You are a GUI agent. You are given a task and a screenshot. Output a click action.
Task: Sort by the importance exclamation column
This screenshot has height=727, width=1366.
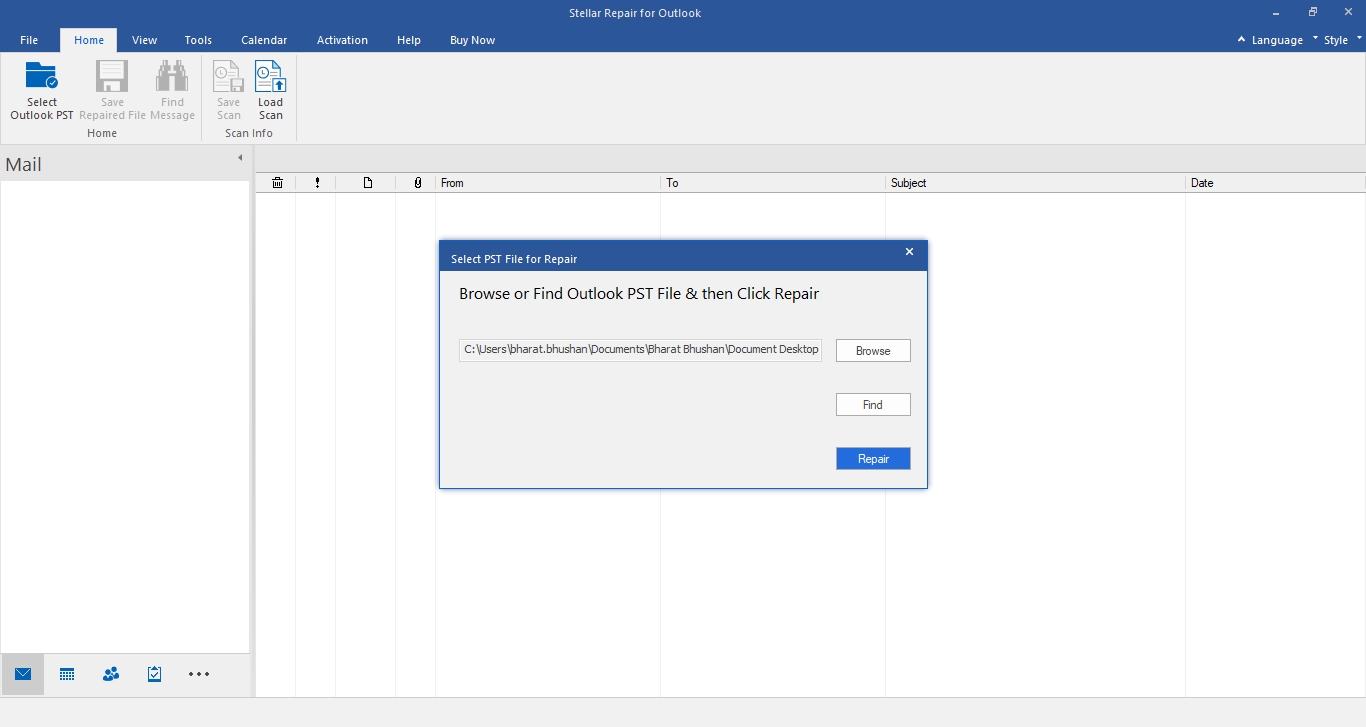tap(317, 183)
